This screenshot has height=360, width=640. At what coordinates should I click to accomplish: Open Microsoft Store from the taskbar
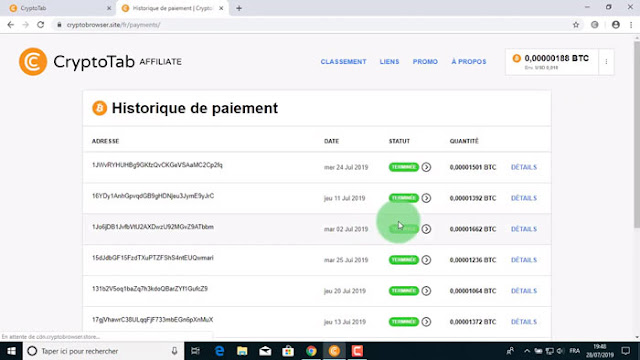click(288, 351)
